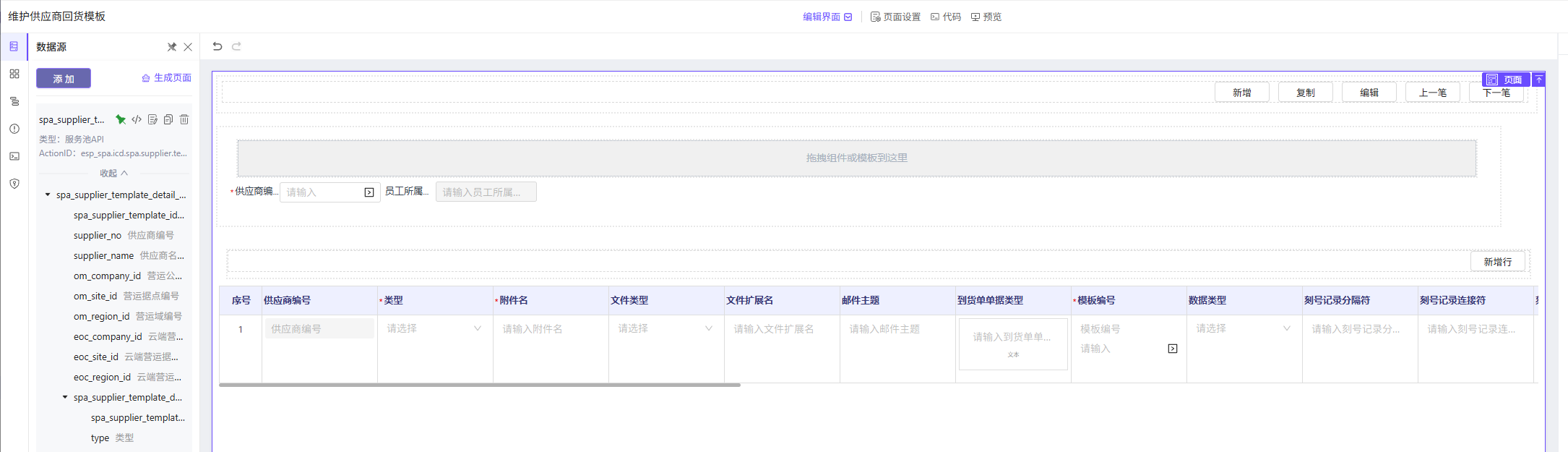
Task: Click the table's horizontal scrollbar
Action: pos(480,385)
